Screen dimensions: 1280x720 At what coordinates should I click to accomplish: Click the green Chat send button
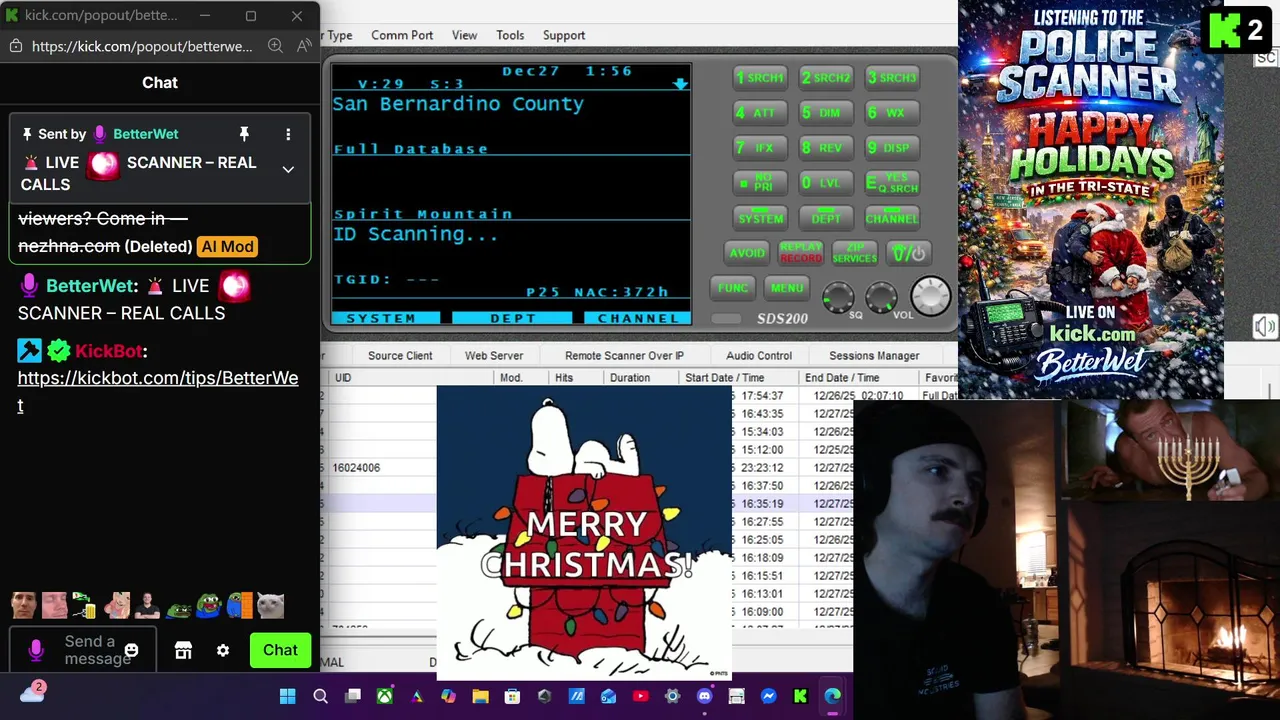pyautogui.click(x=280, y=650)
